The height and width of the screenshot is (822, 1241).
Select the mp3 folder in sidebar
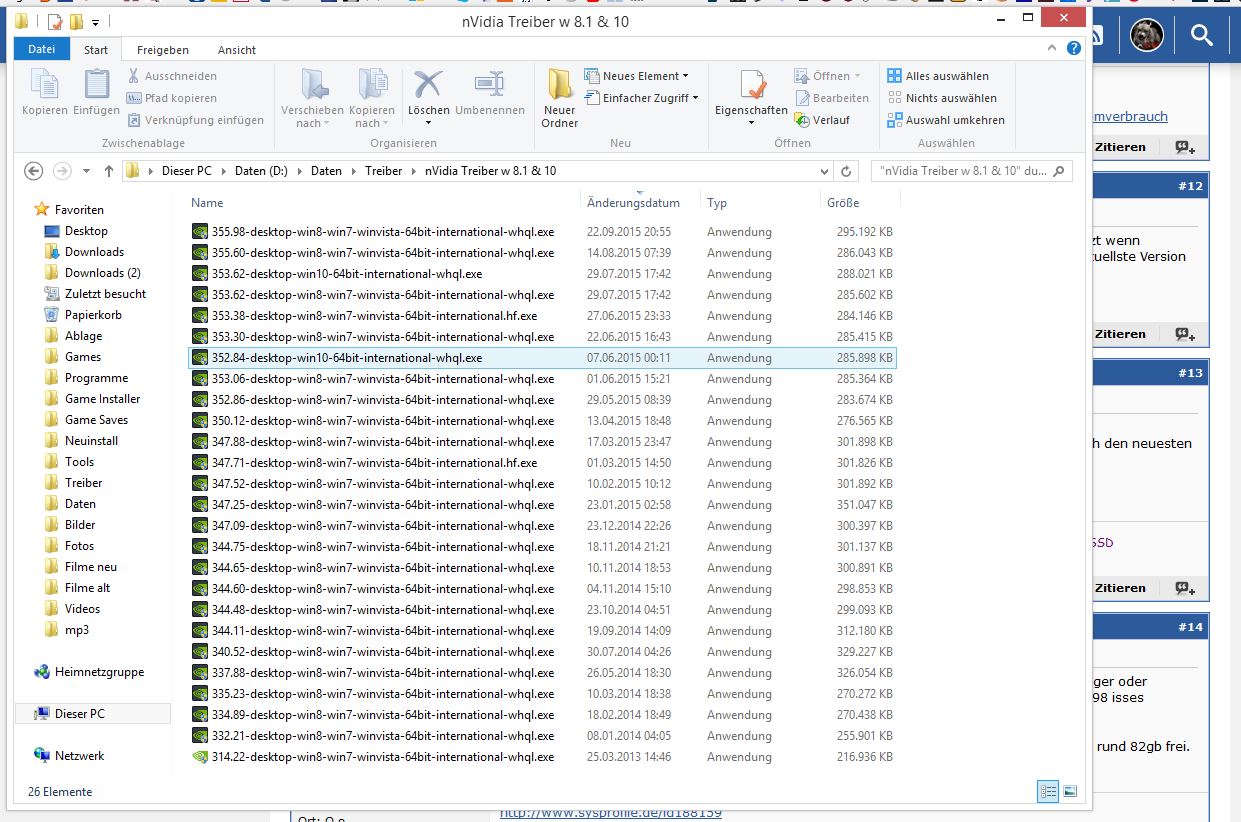coord(77,630)
